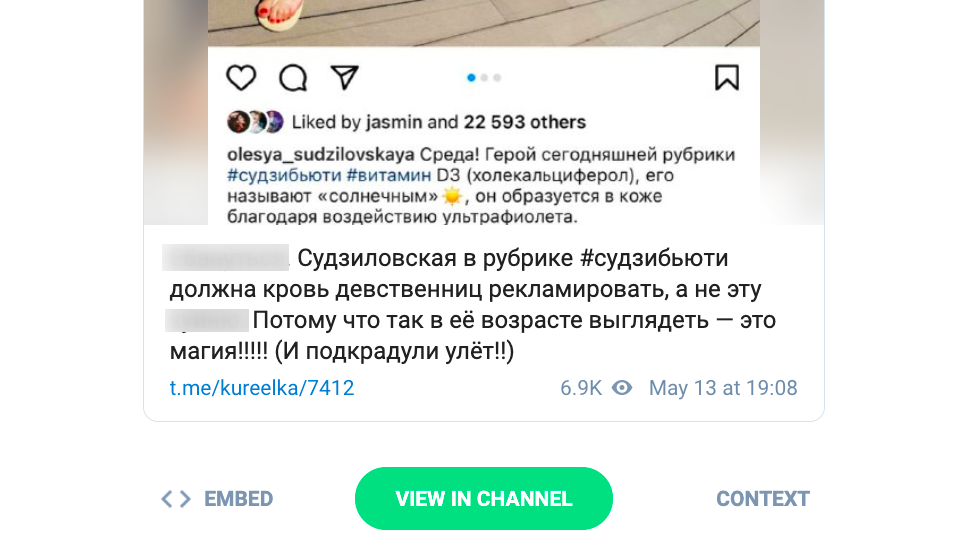Click the EMBED button
Screen dimensions: 966x554
point(217,499)
